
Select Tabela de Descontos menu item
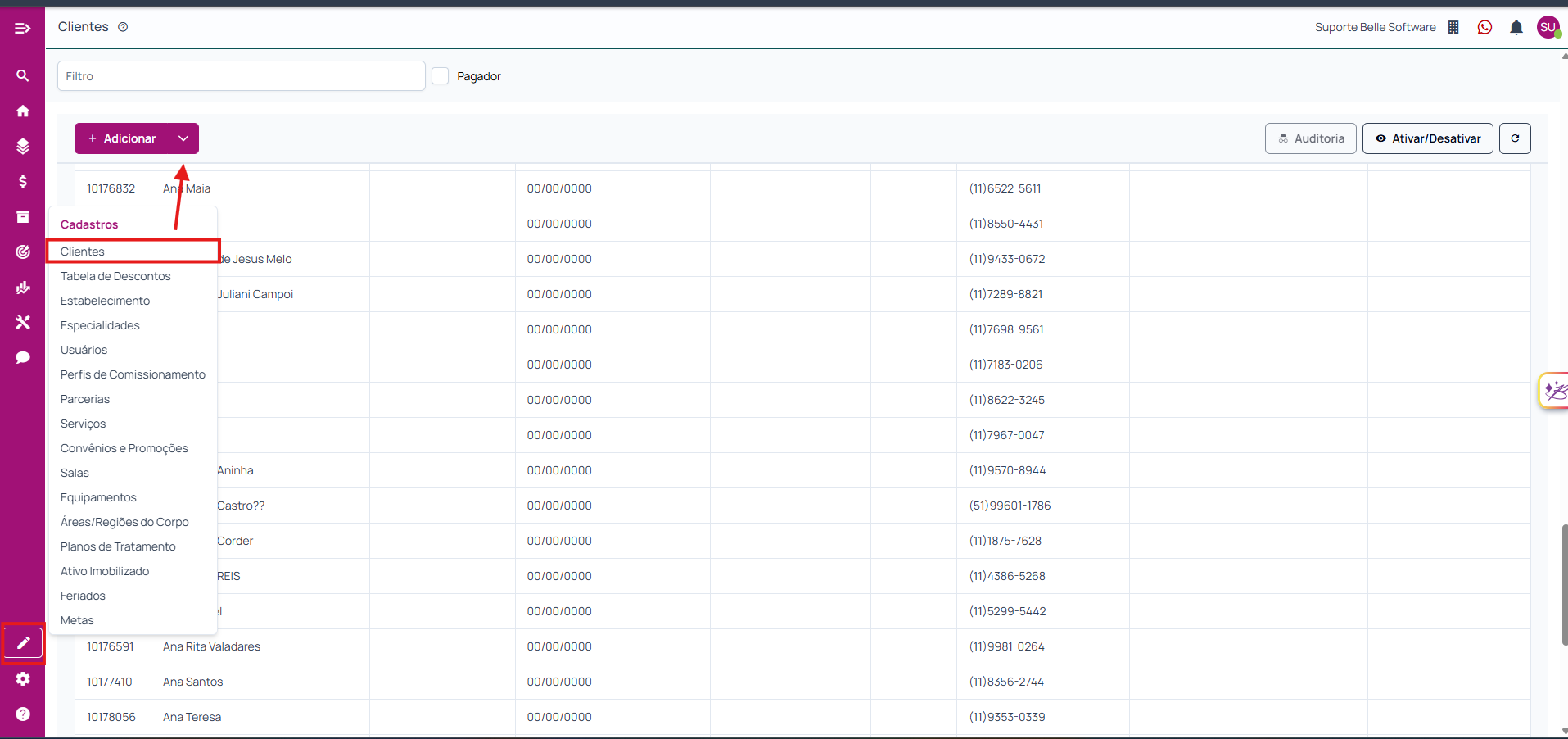[115, 276]
